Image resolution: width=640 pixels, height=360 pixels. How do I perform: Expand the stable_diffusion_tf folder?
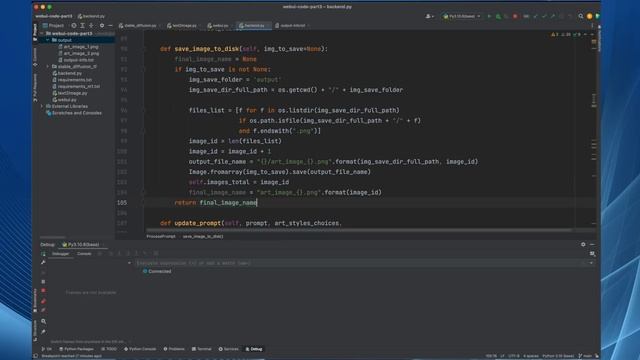click(x=48, y=67)
